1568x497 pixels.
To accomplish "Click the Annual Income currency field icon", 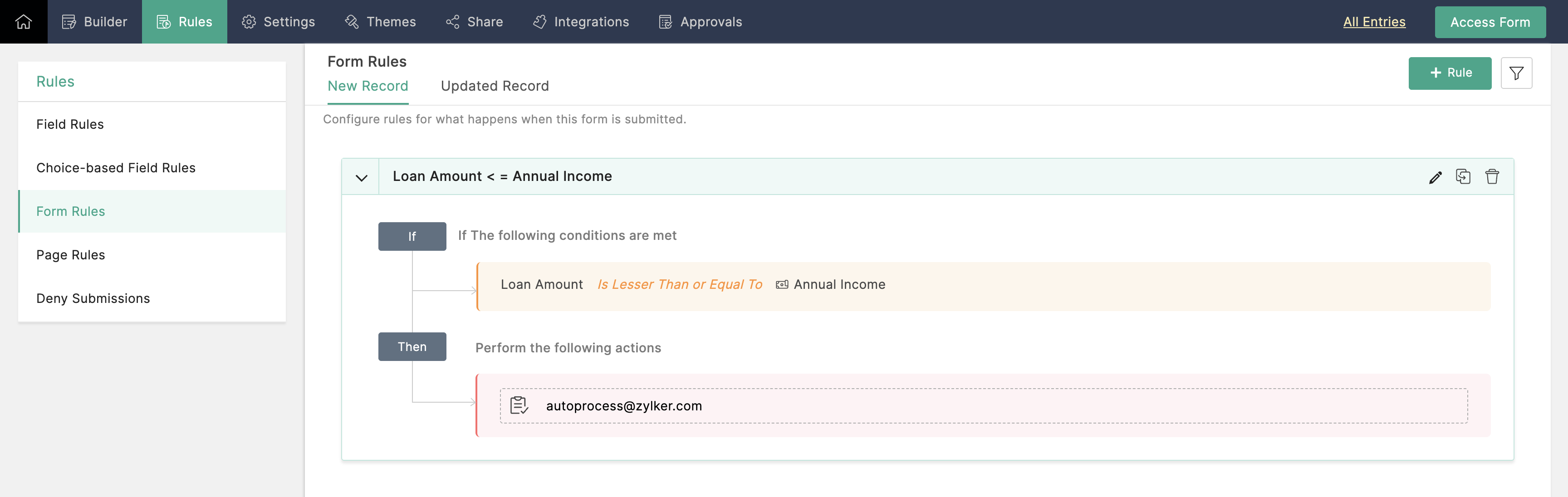I will pos(782,285).
